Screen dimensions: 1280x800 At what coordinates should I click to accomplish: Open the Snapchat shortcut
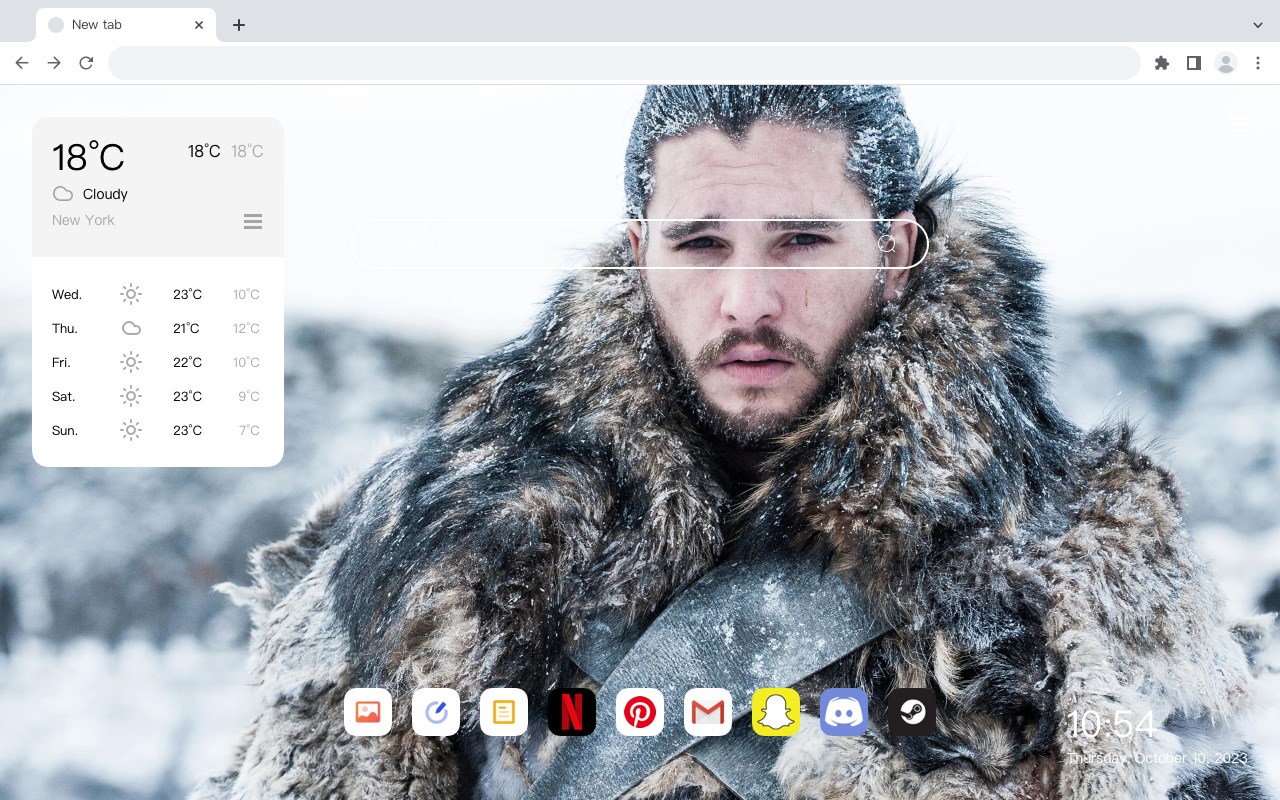[776, 712]
